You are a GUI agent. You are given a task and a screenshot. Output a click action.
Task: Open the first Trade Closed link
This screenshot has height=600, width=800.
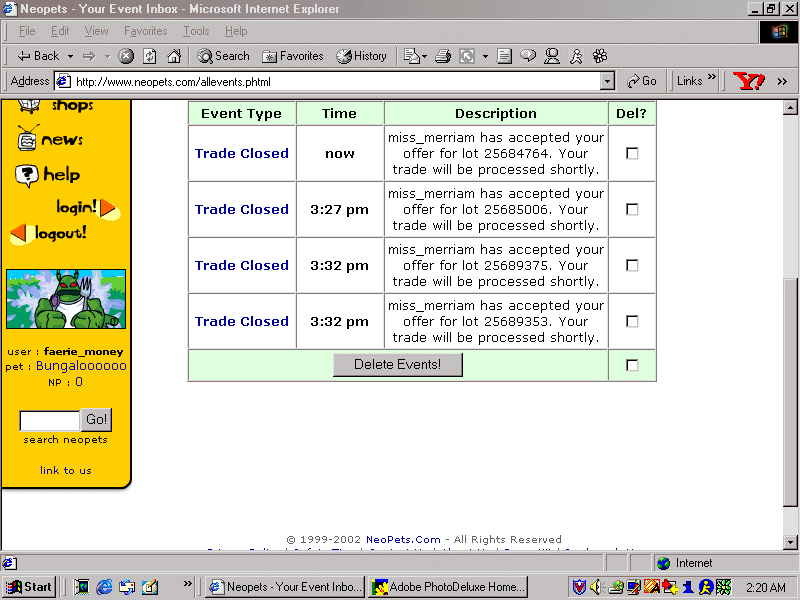click(242, 154)
